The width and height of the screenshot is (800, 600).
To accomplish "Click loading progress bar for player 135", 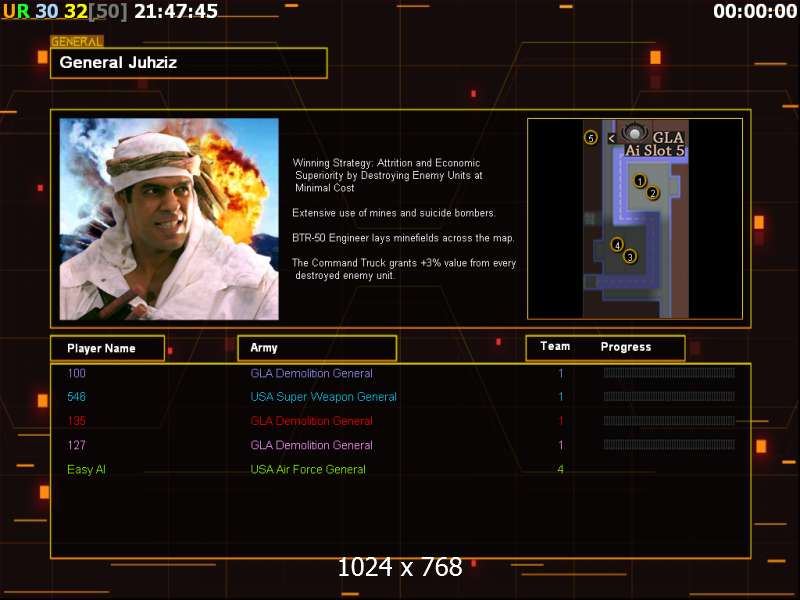I will point(669,420).
